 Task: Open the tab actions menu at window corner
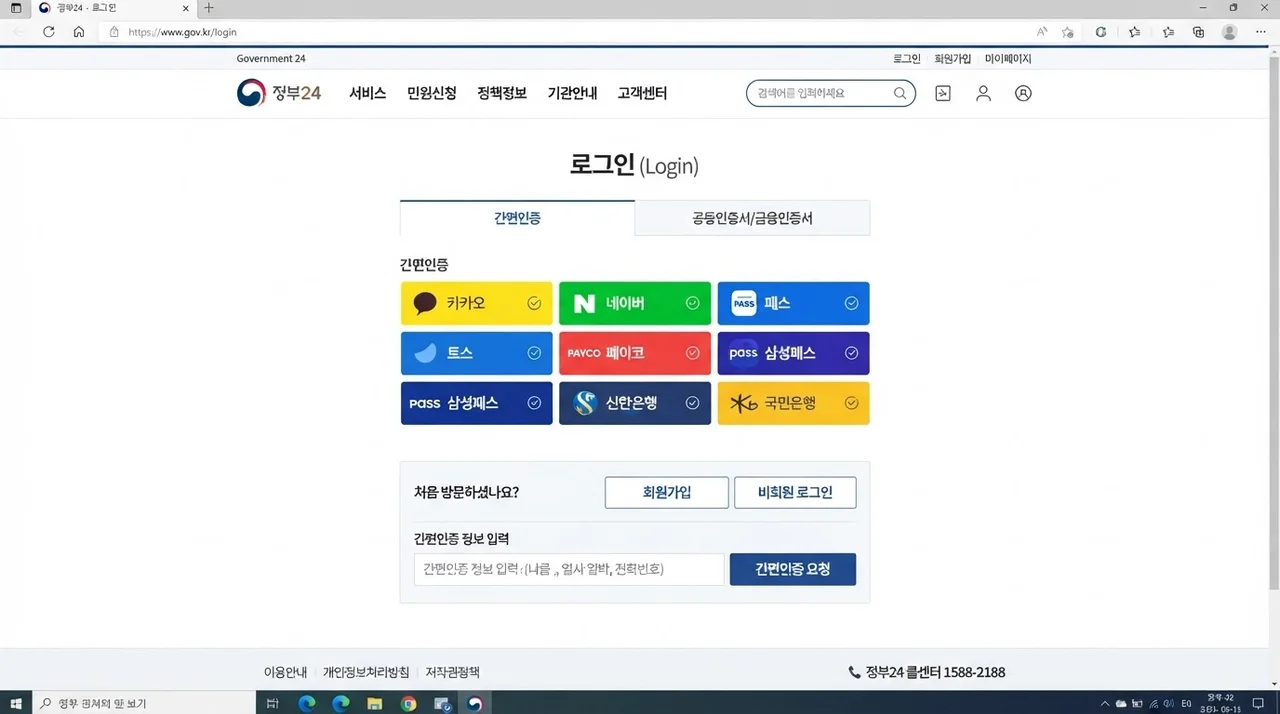coord(15,8)
